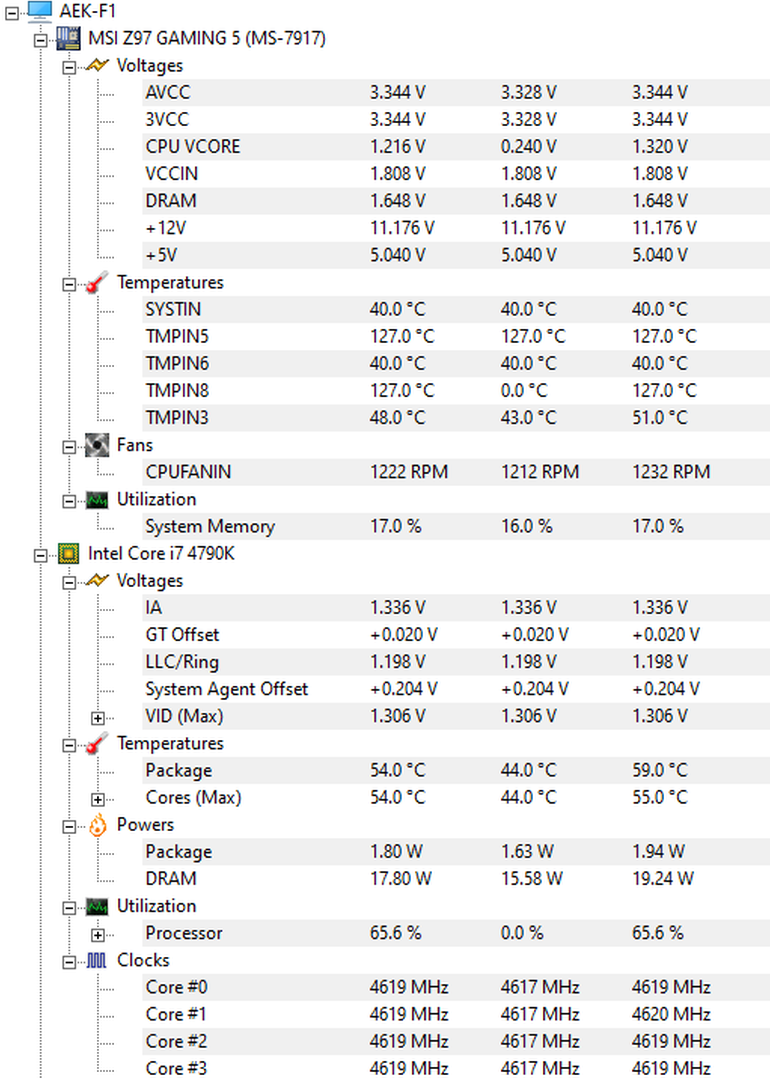Expand the Cores (Max) temperatures node

[x=98, y=799]
